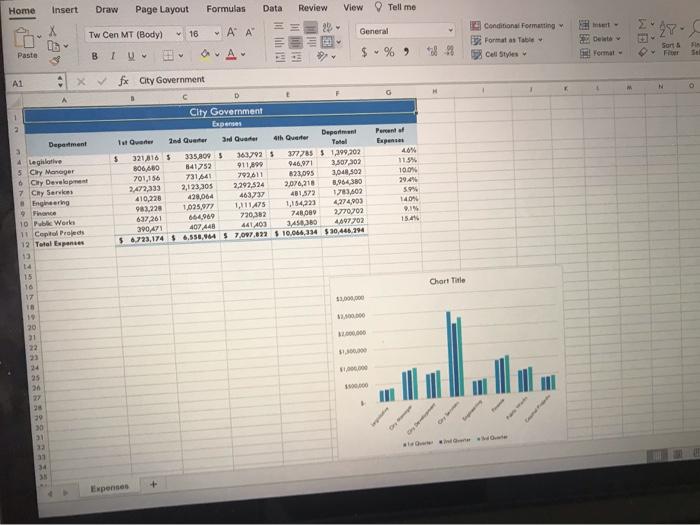The image size is (700, 525).
Task: Switch to the Draw ribbon tab
Action: pyautogui.click(x=107, y=9)
